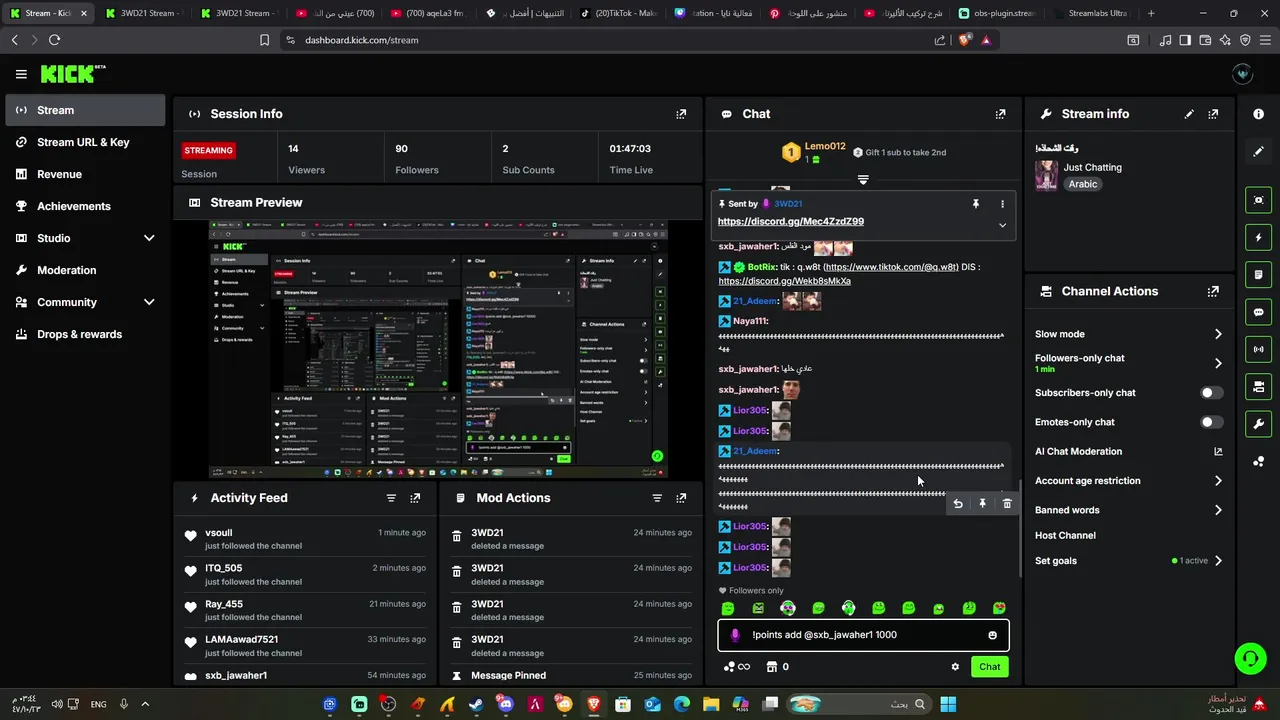The width and height of the screenshot is (1280, 720).
Task: Pin the hovered chat message
Action: 982,504
